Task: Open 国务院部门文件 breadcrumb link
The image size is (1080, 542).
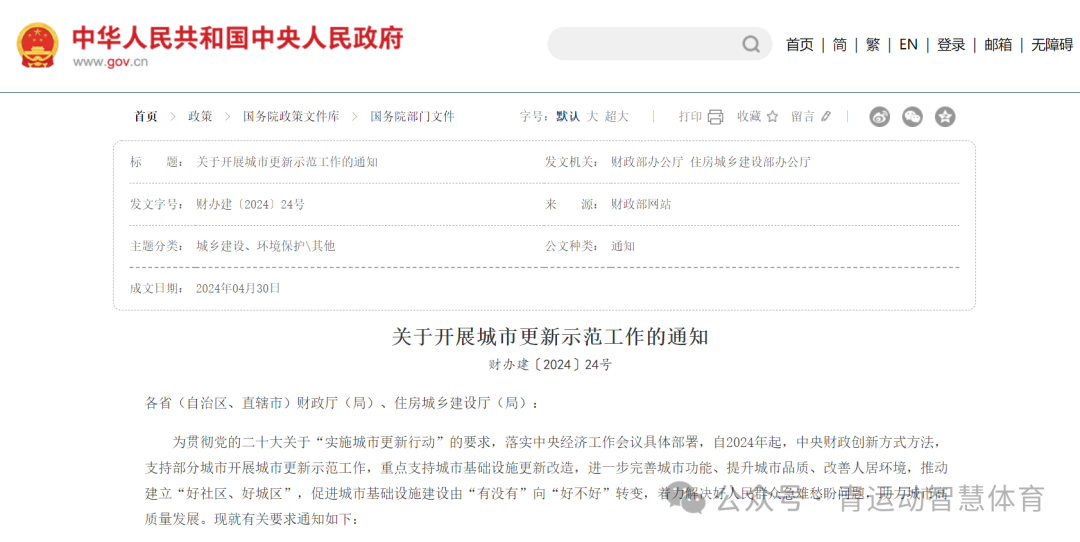Action: (413, 116)
